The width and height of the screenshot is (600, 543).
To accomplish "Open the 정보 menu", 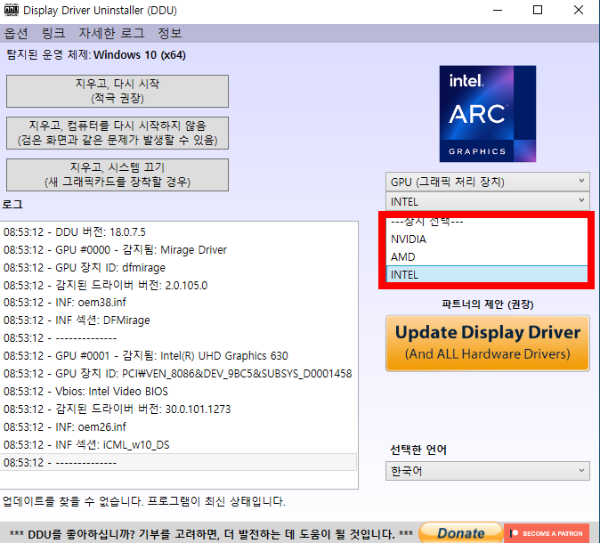I will pos(170,33).
